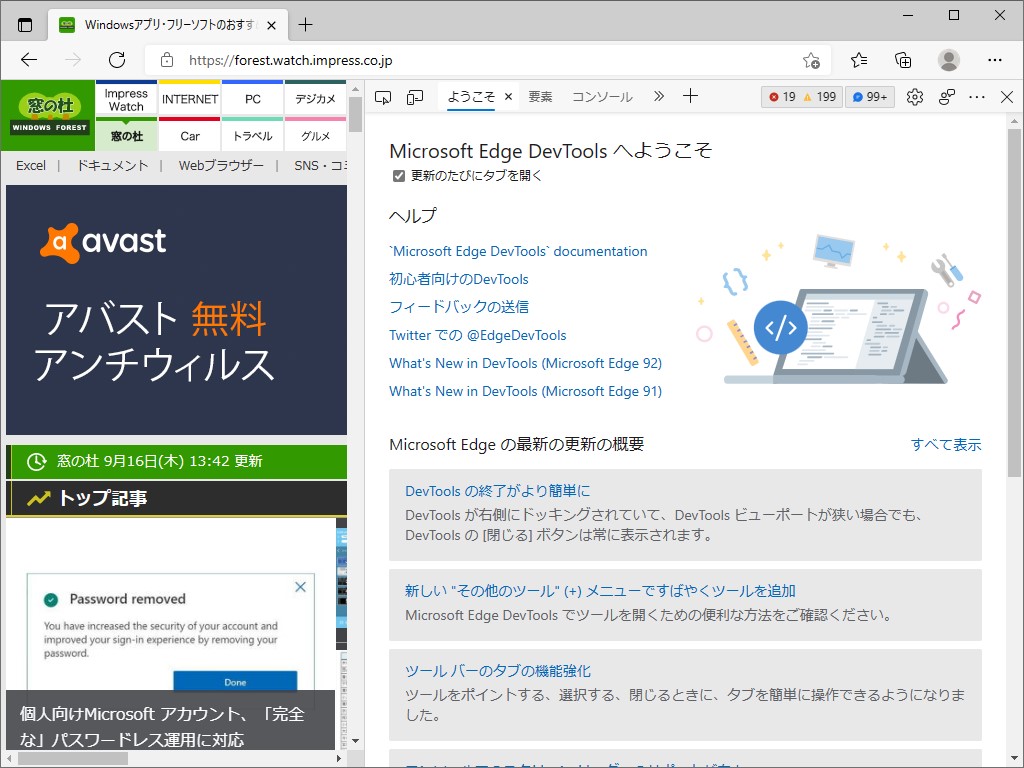
Task: Open the DevTools more options menu
Action: click(977, 97)
